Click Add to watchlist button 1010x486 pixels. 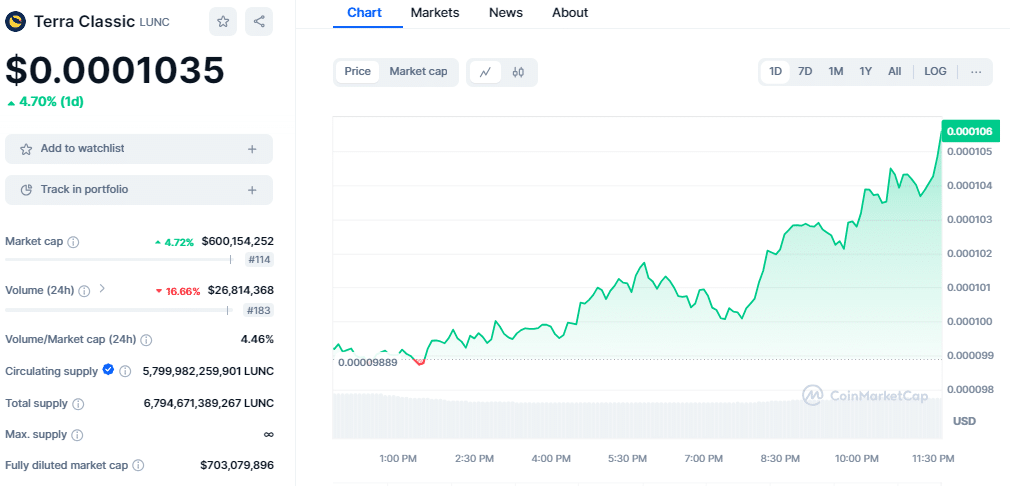[139, 149]
